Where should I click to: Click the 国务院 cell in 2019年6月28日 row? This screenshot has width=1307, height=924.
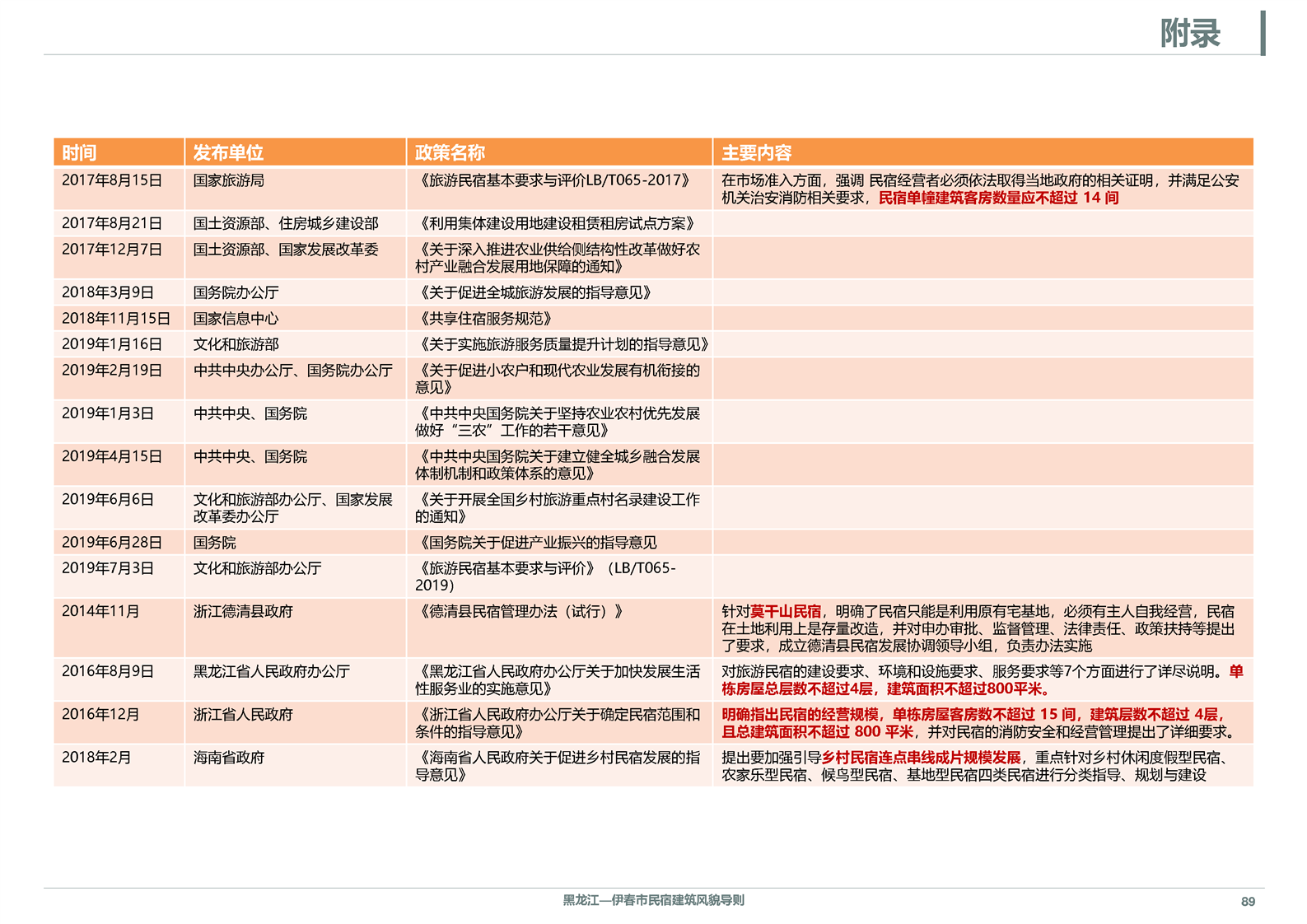(214, 543)
